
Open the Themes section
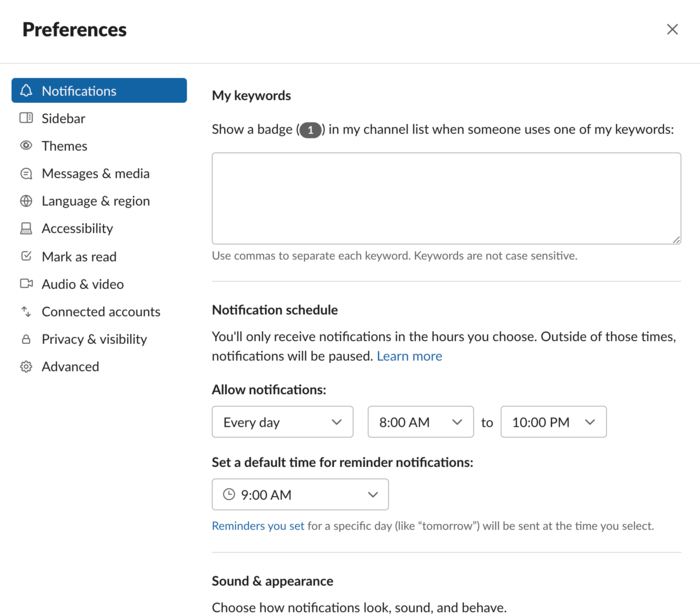(x=99, y=146)
